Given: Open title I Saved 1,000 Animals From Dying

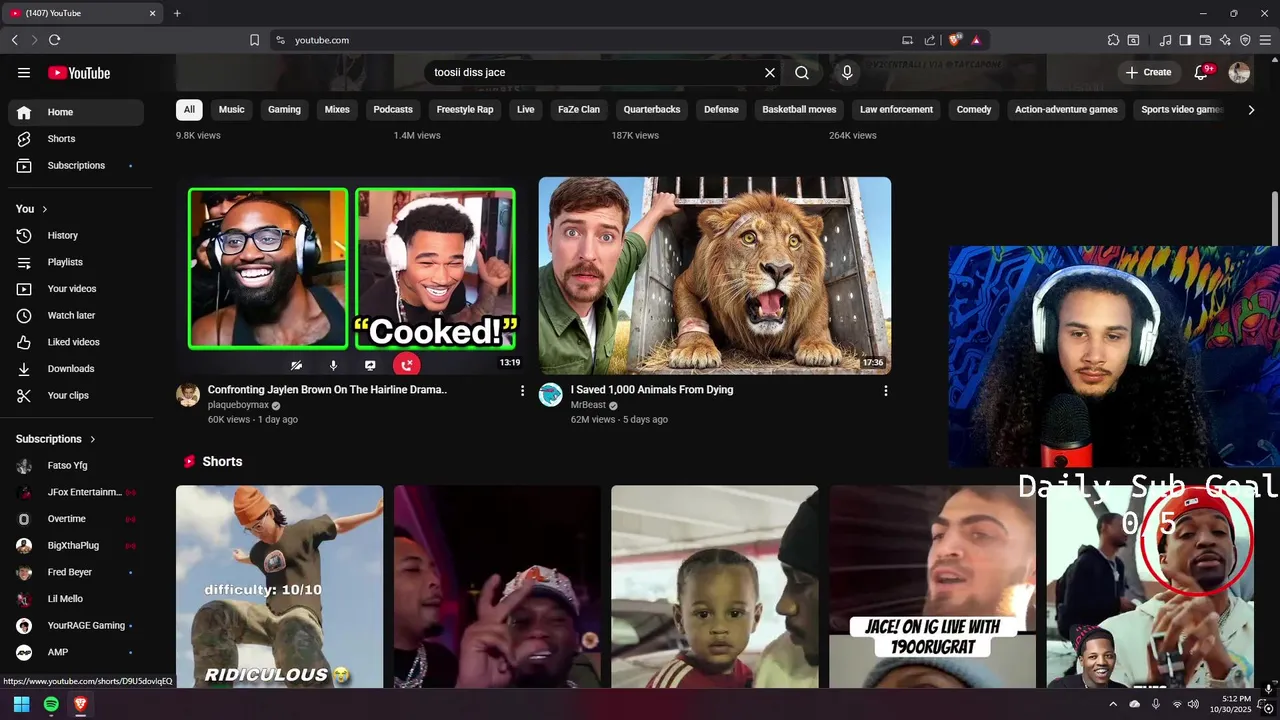Looking at the screenshot, I should pyautogui.click(x=652, y=390).
